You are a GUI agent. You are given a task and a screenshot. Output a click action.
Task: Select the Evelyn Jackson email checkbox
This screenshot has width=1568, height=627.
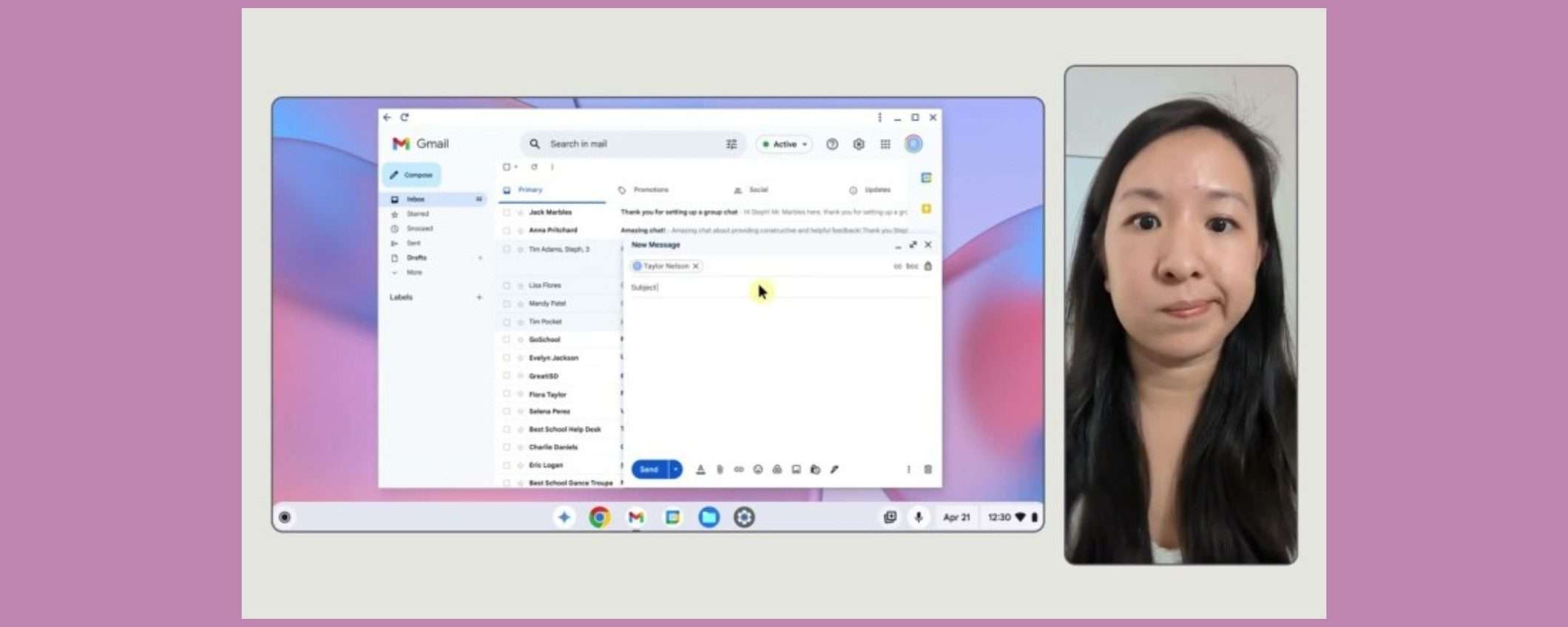[x=507, y=358]
